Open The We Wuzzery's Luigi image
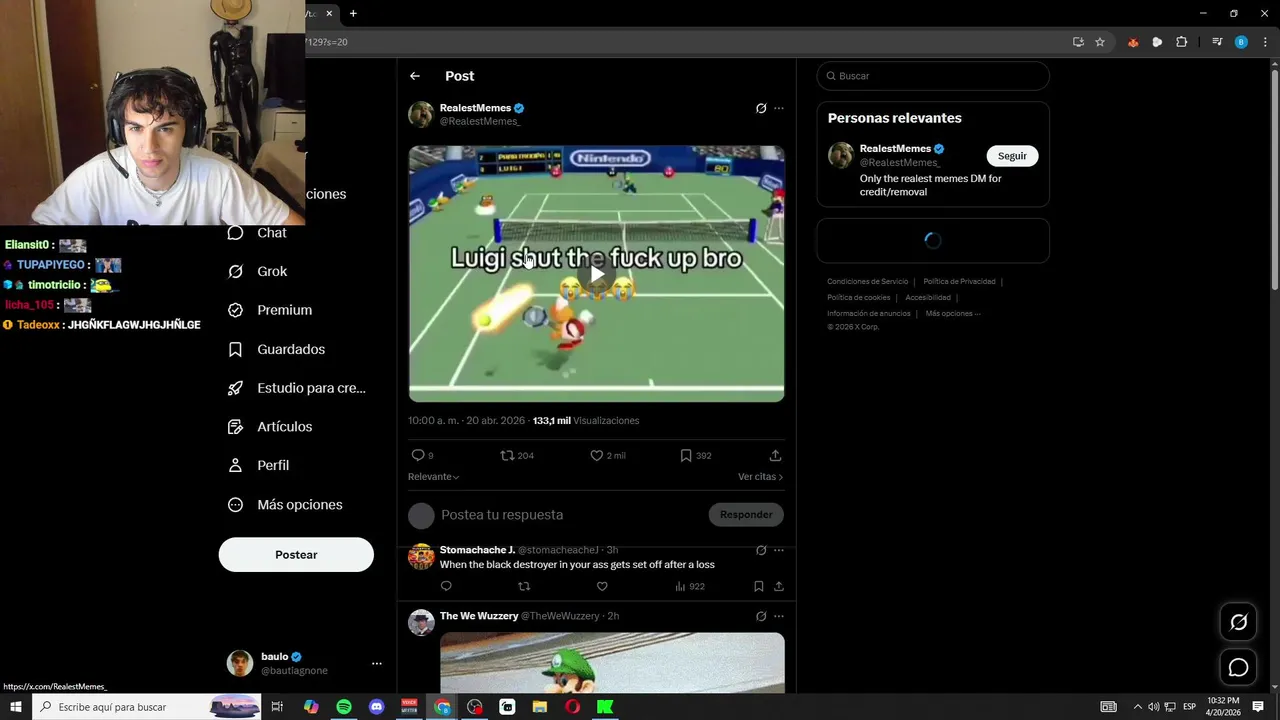This screenshot has width=1280, height=720. pos(612,662)
